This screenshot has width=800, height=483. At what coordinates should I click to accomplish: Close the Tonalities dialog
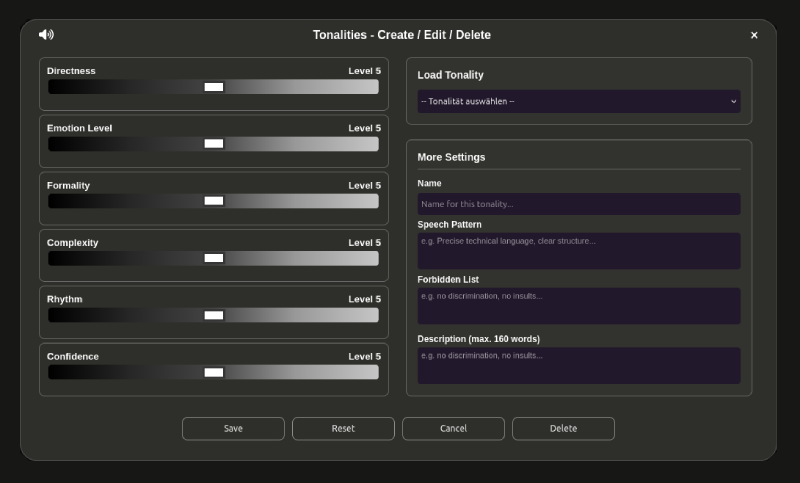point(754,35)
